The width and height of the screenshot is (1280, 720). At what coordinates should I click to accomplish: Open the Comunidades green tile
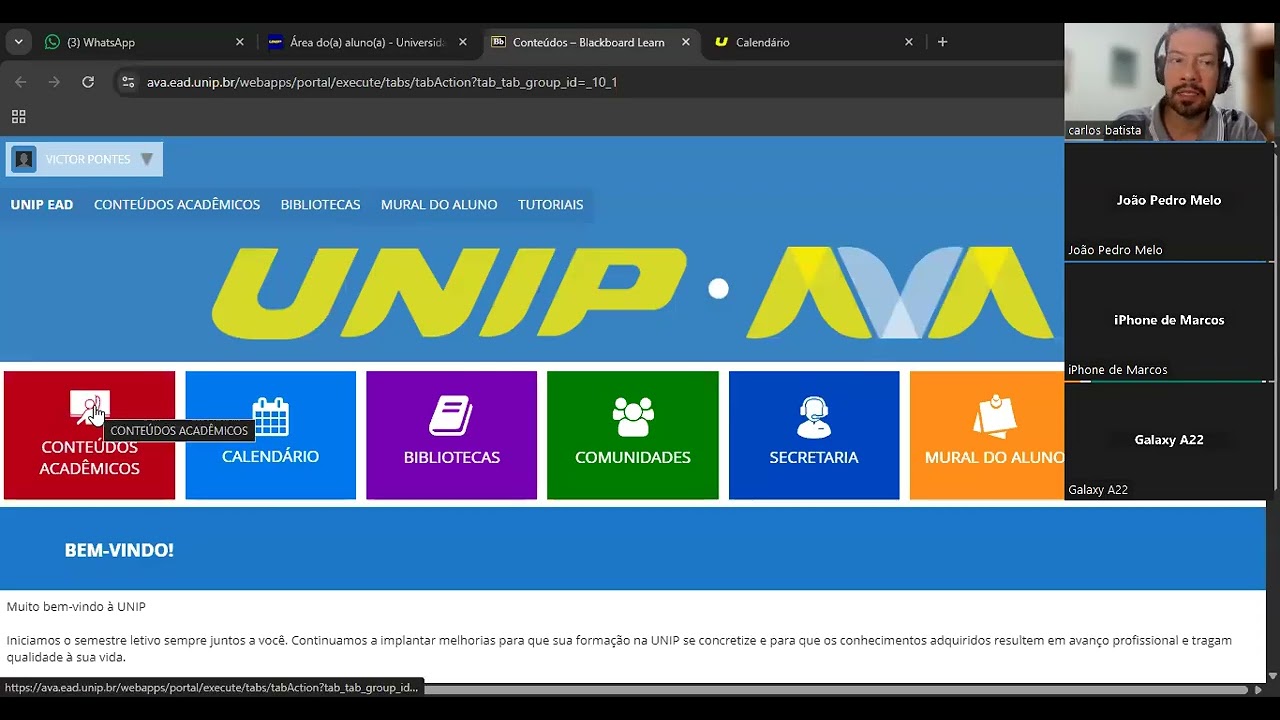pos(632,435)
